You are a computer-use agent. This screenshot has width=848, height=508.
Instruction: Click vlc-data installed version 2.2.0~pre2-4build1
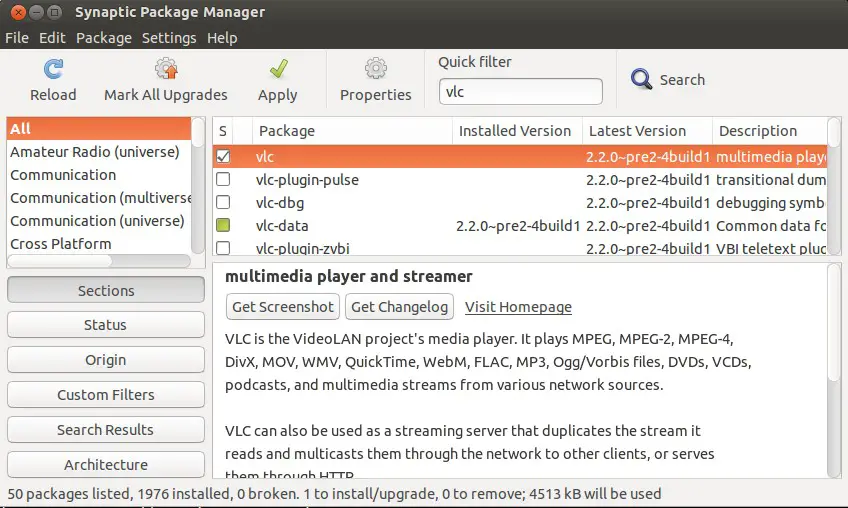(x=518, y=226)
